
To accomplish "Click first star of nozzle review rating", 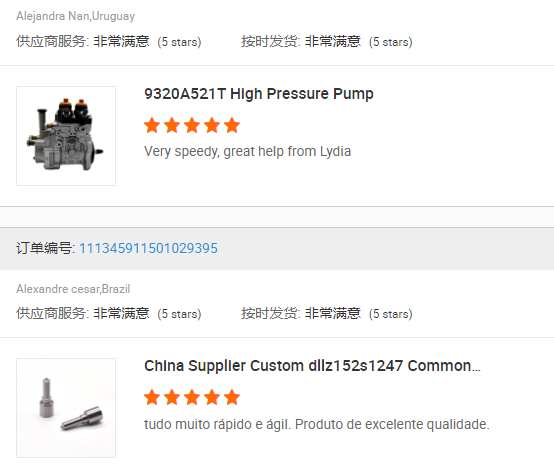I will pyautogui.click(x=152, y=397).
